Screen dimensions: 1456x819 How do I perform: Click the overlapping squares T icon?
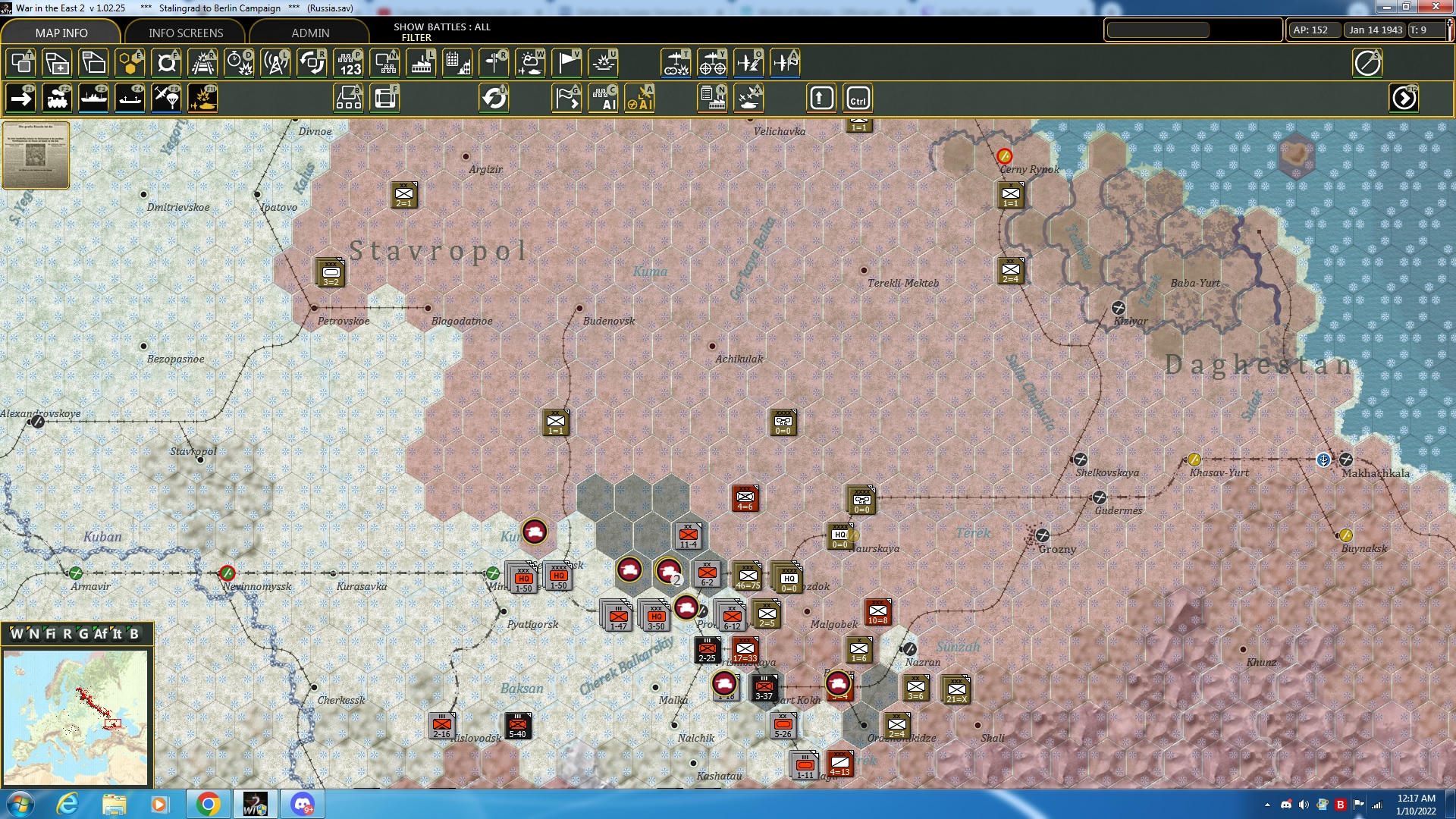[20, 63]
